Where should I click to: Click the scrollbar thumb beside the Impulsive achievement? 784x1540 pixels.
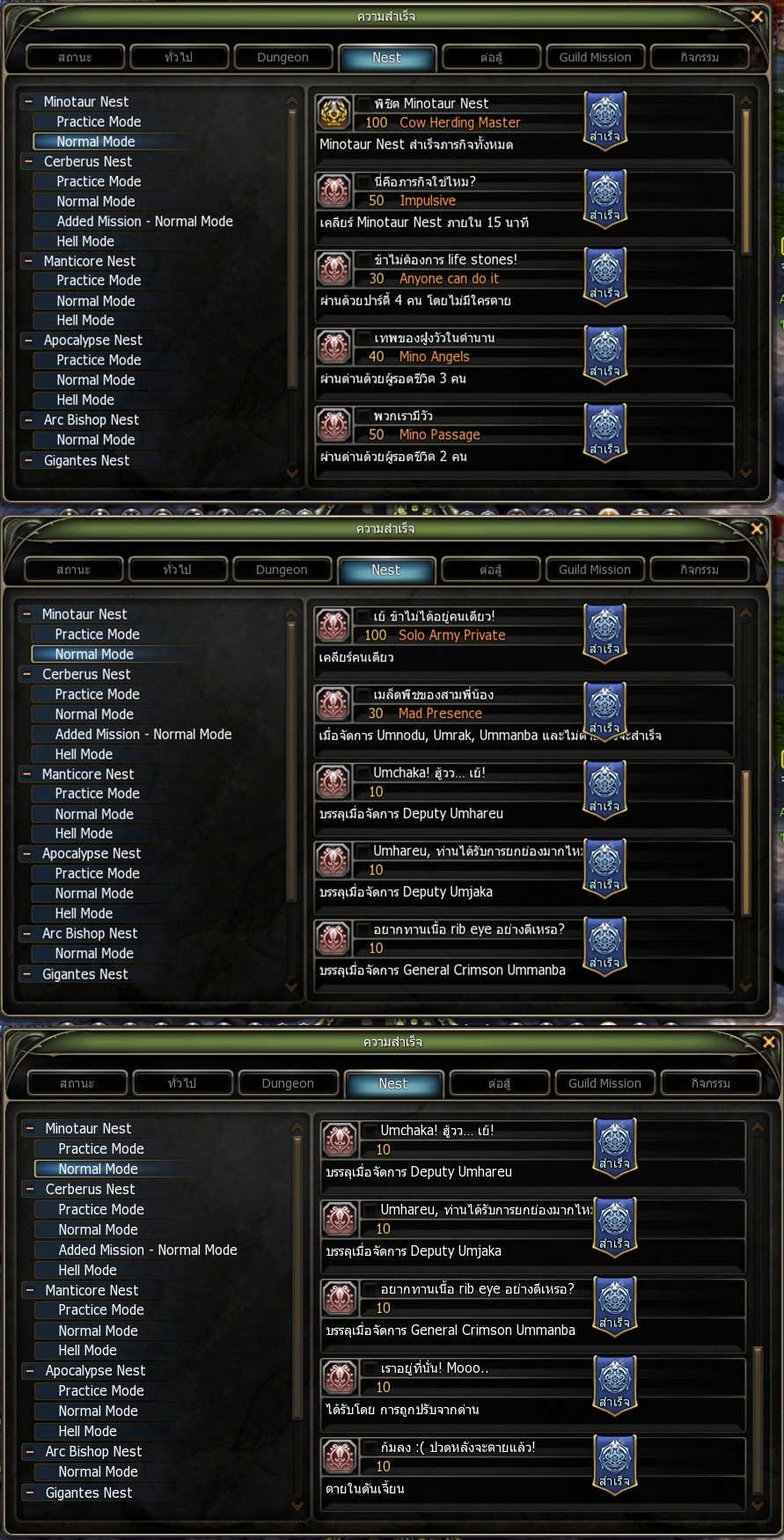[746, 180]
